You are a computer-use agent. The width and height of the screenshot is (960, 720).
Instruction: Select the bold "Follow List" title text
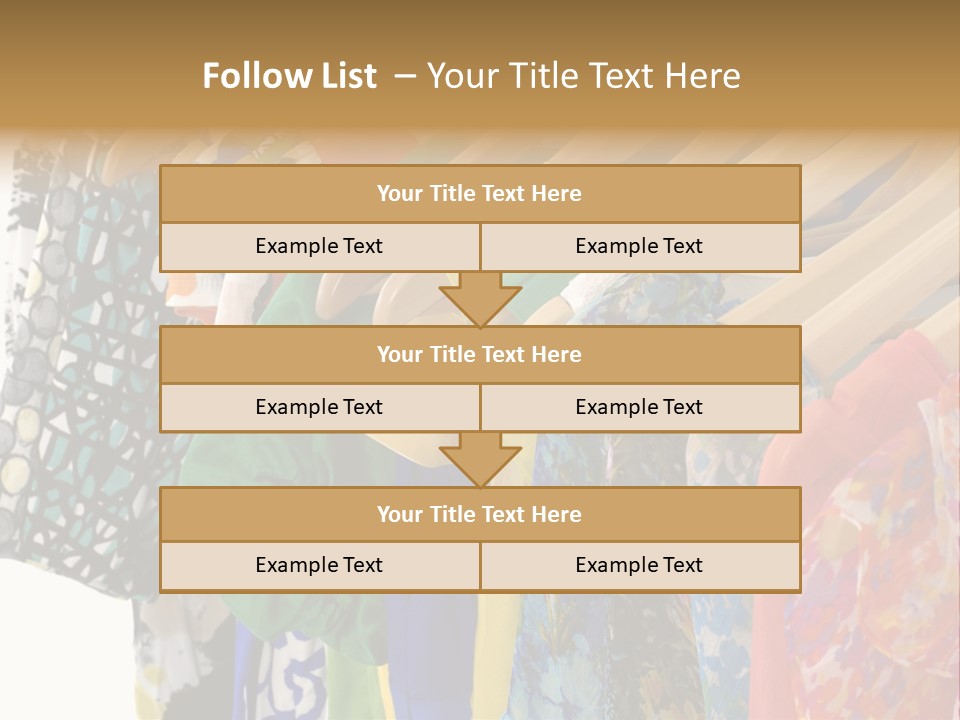[289, 76]
